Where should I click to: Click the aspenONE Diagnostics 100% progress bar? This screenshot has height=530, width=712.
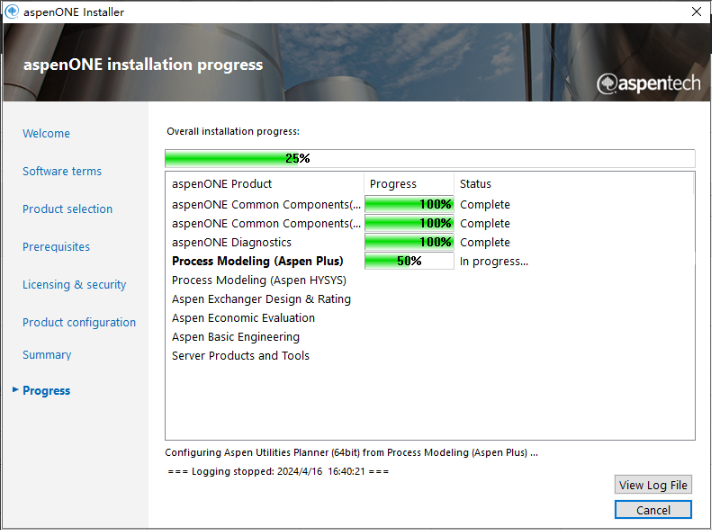409,242
